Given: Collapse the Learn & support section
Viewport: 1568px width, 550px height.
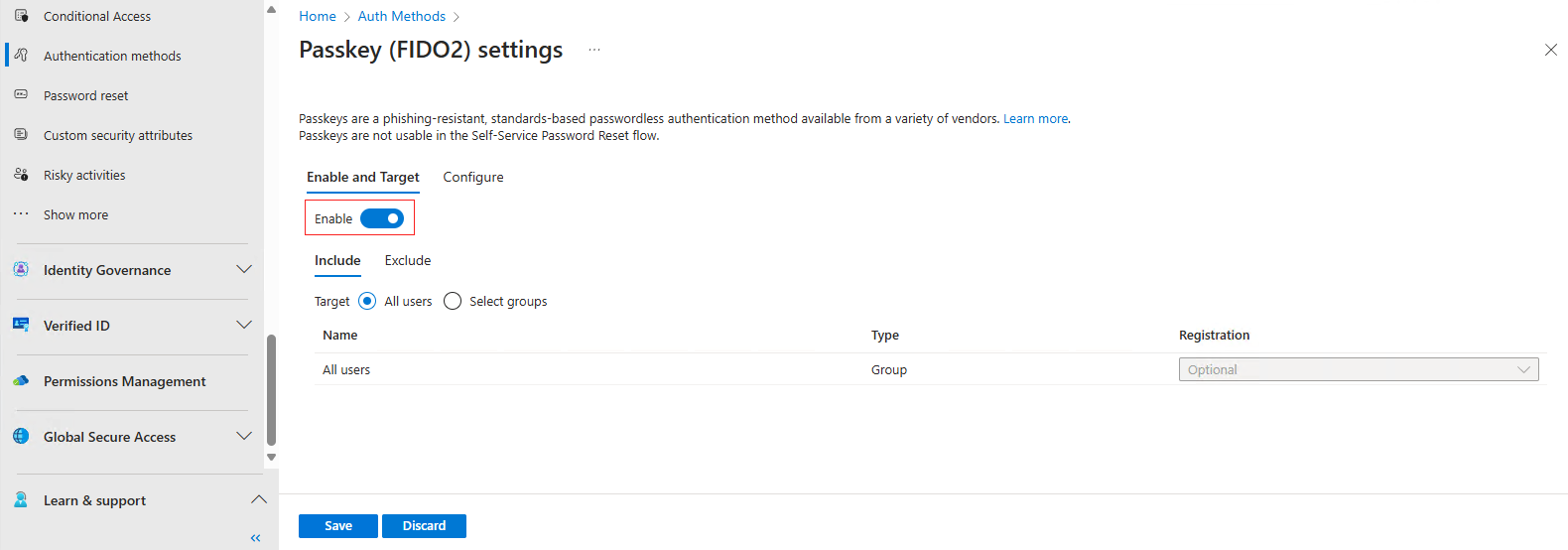Looking at the screenshot, I should pos(258,499).
